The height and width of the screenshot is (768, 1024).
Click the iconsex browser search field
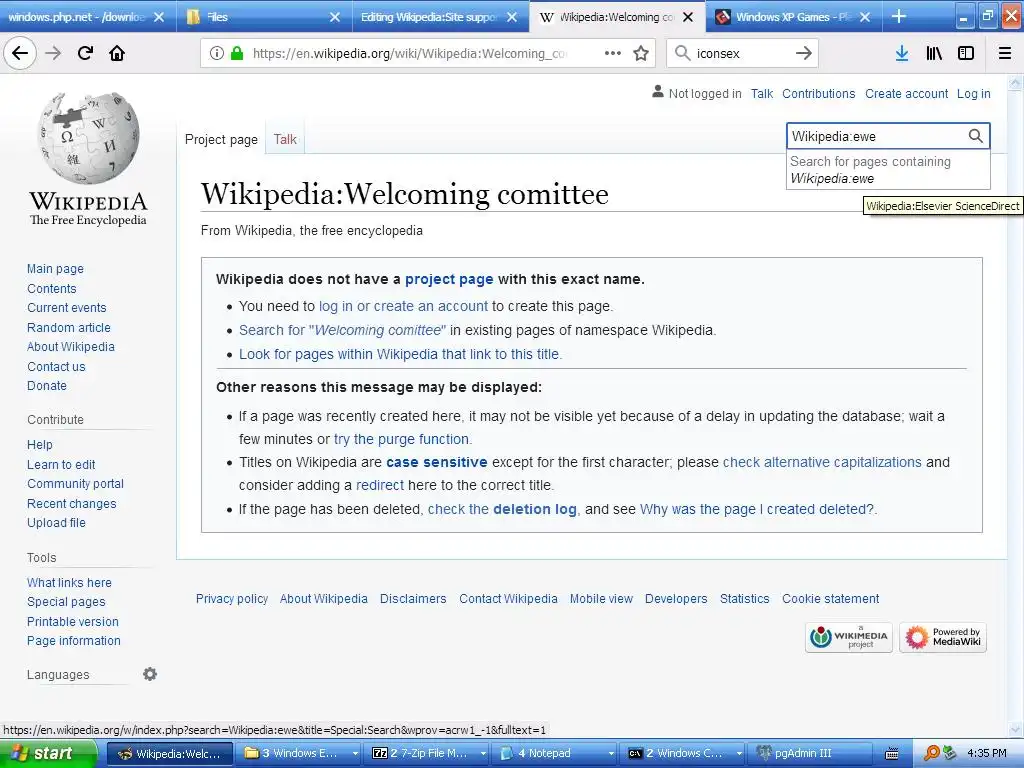click(742, 54)
